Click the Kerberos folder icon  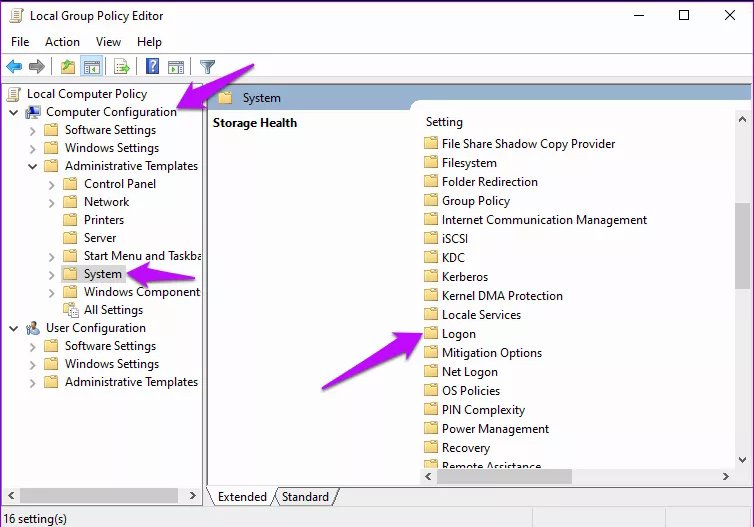[x=431, y=276]
